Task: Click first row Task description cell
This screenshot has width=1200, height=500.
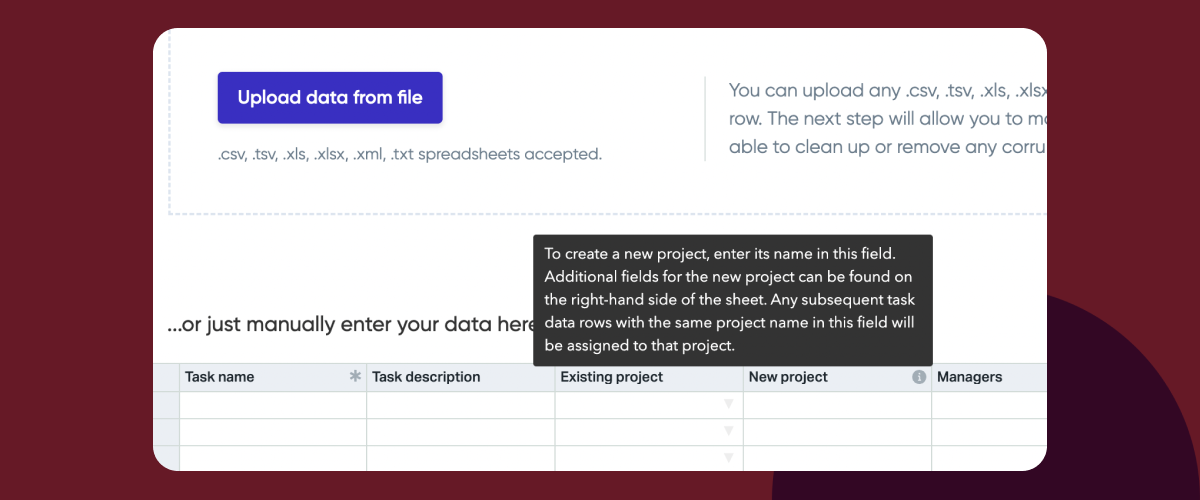Action: (461, 405)
